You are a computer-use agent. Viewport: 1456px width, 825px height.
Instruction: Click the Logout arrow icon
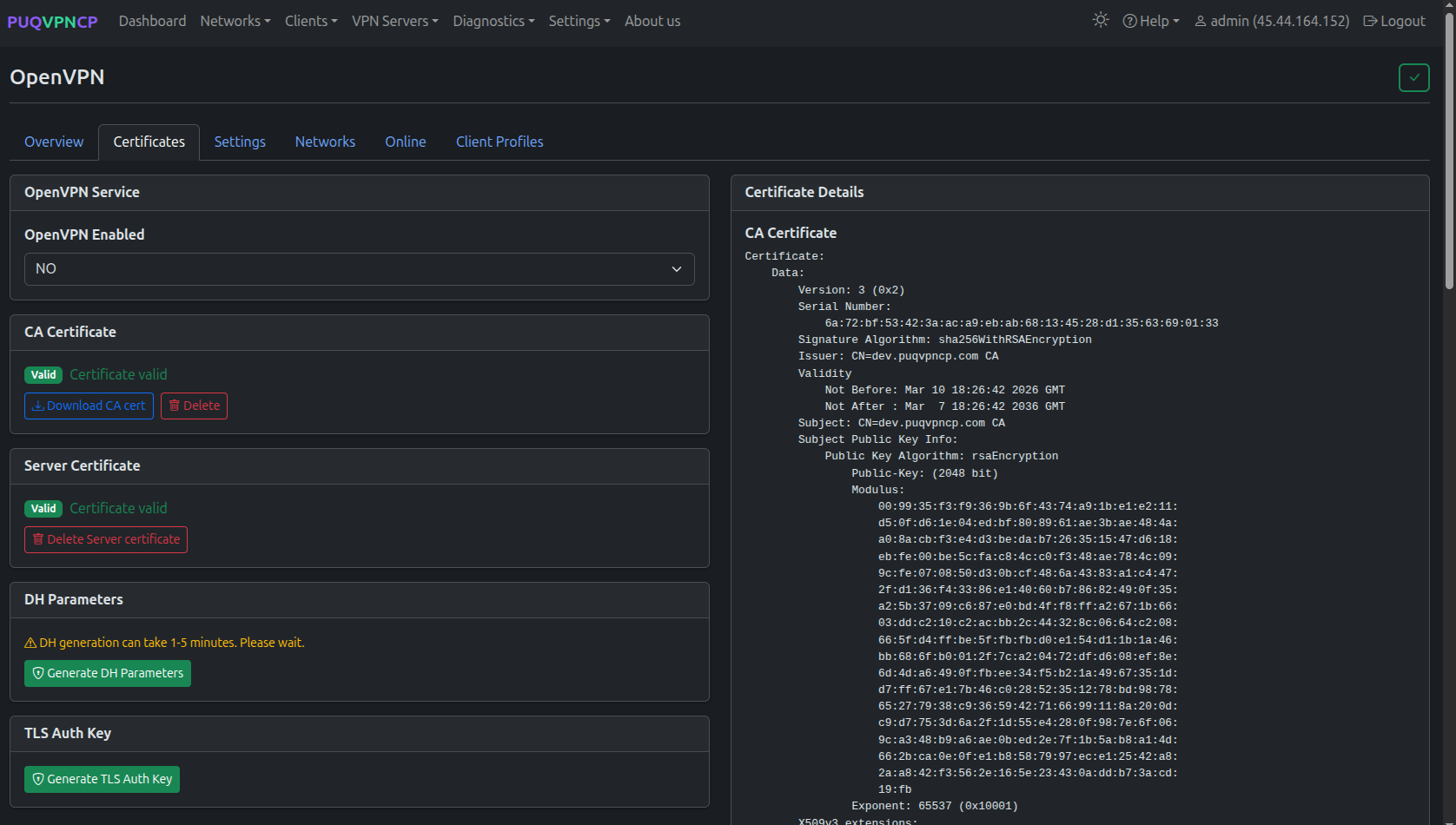(x=1370, y=21)
